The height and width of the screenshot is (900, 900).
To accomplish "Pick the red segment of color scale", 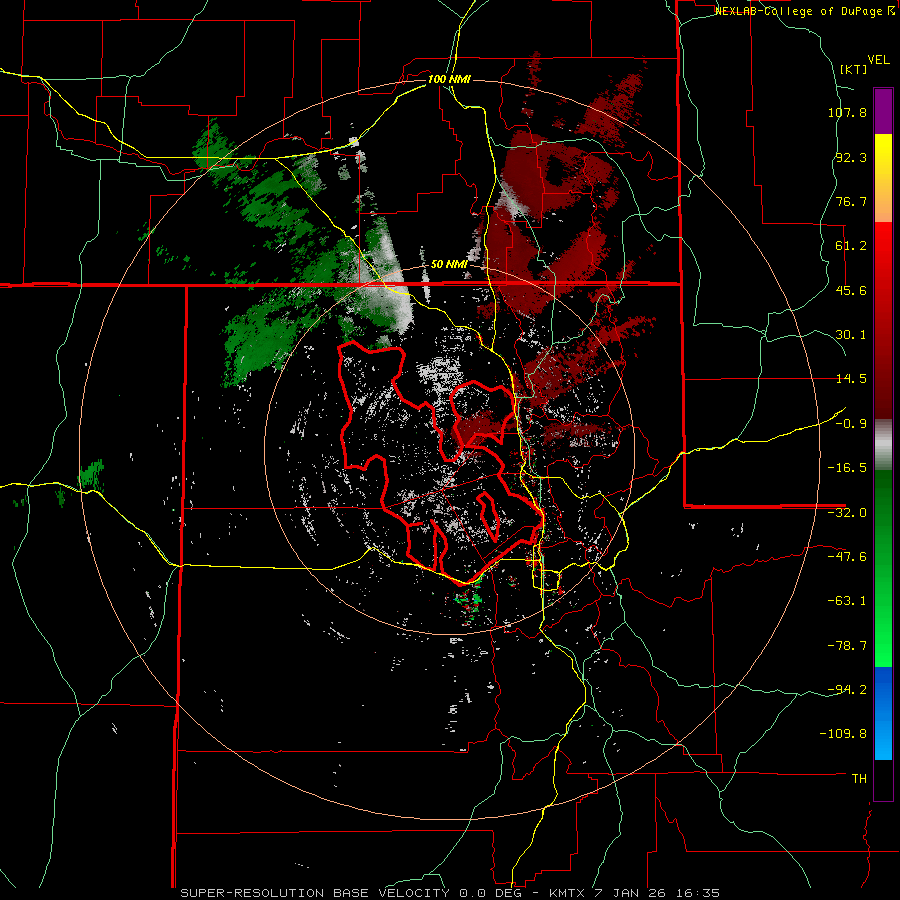I will click(883, 320).
